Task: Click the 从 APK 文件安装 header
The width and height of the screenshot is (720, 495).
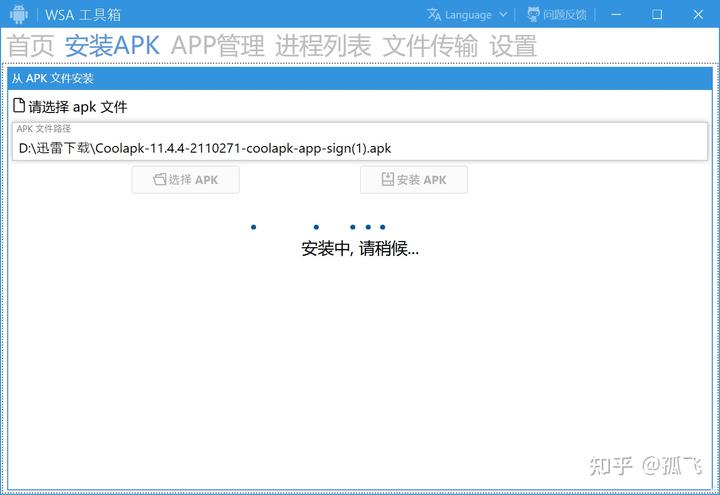Action: pos(360,79)
